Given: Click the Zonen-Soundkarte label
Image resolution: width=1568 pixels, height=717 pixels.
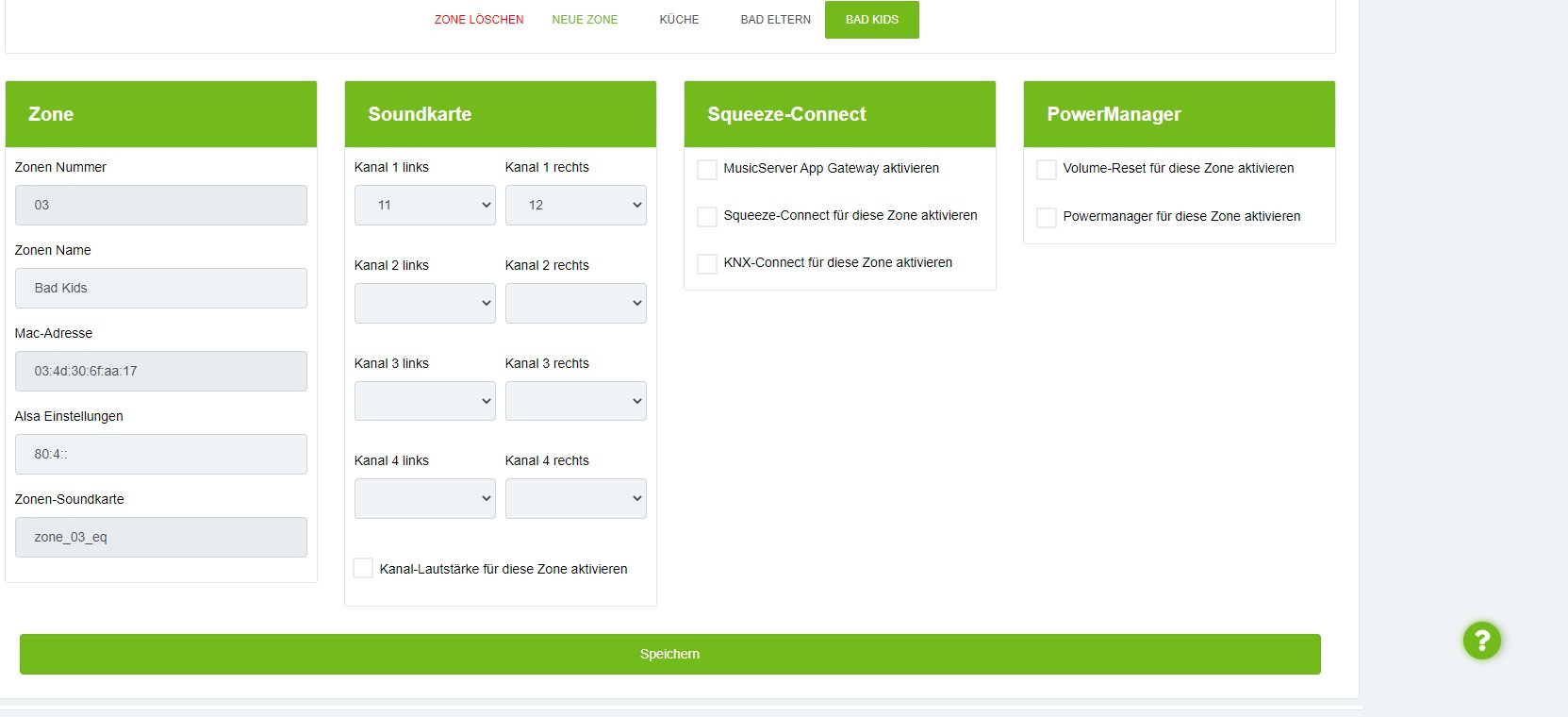Looking at the screenshot, I should click(70, 499).
